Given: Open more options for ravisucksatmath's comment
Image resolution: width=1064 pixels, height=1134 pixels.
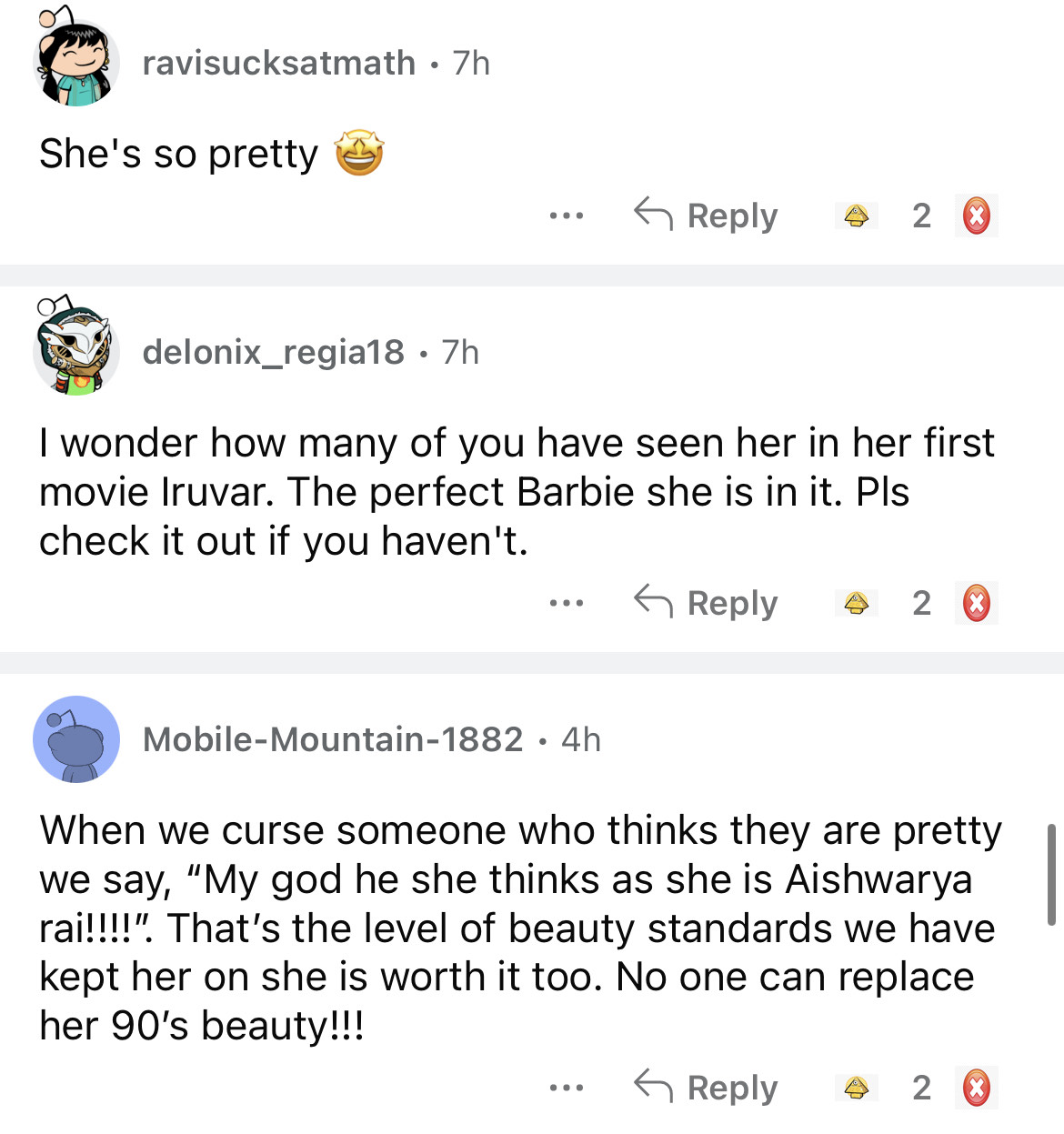Looking at the screenshot, I should click(x=566, y=216).
